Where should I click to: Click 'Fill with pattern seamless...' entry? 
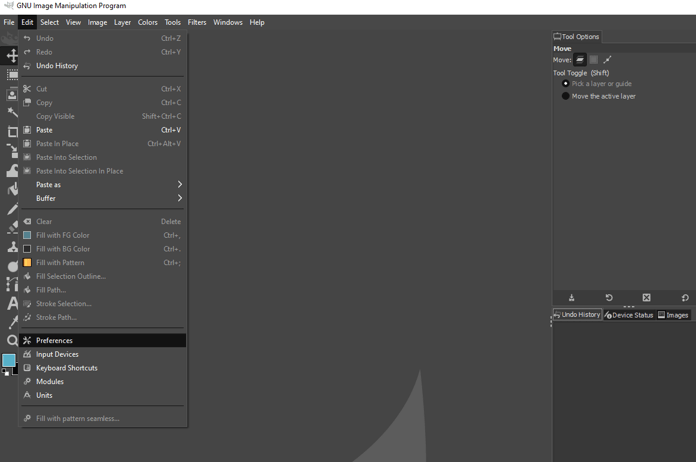pos(103,419)
